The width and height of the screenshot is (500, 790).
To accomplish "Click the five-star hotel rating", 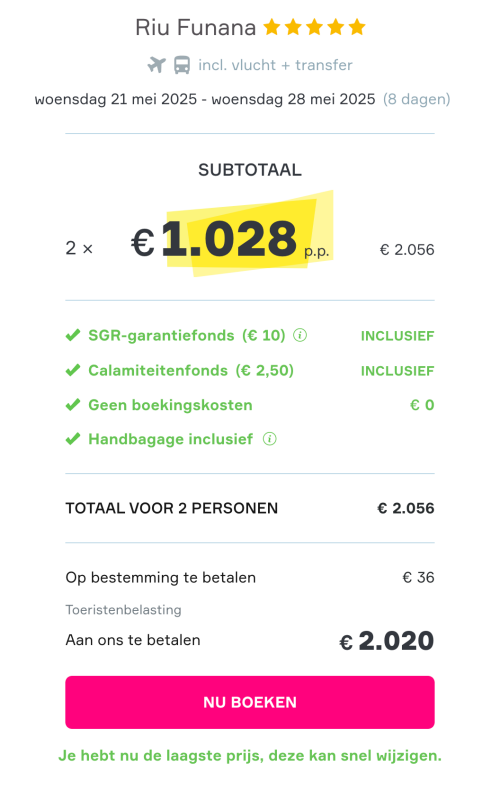I will (x=315, y=27).
